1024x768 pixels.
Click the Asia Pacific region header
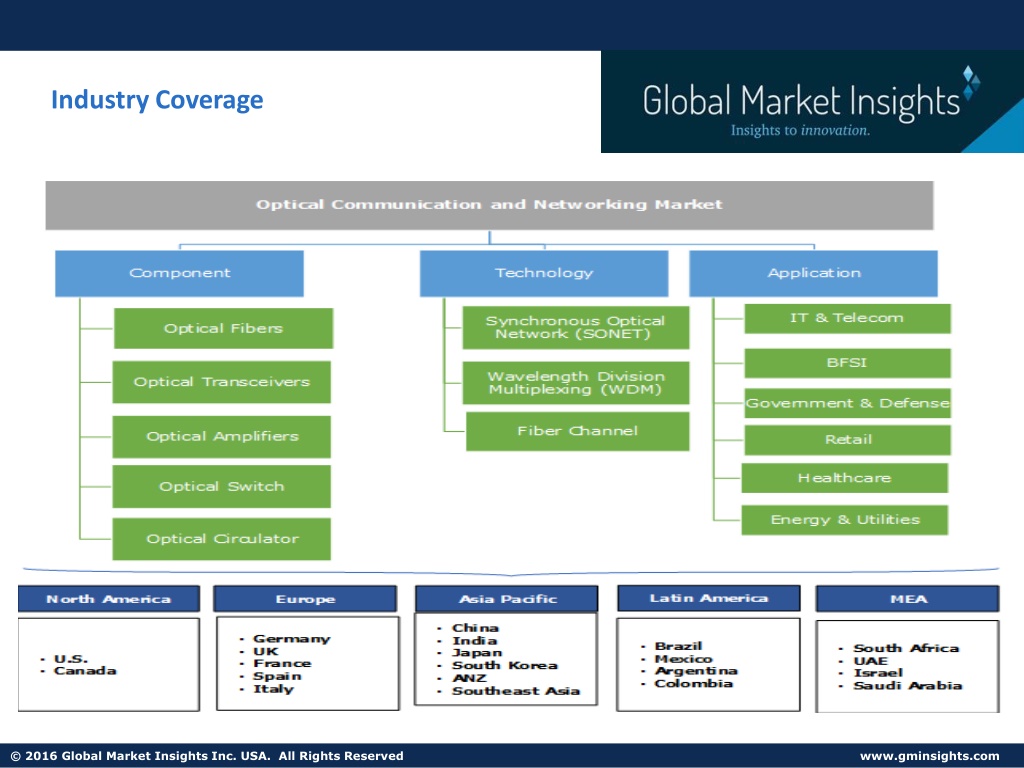pos(507,599)
